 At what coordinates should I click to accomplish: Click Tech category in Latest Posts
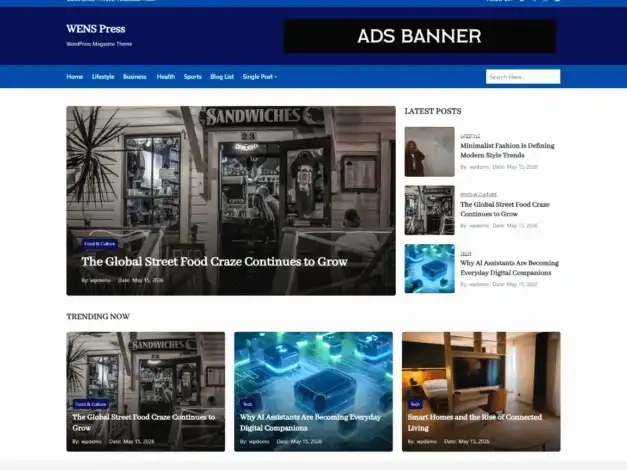(x=465, y=254)
